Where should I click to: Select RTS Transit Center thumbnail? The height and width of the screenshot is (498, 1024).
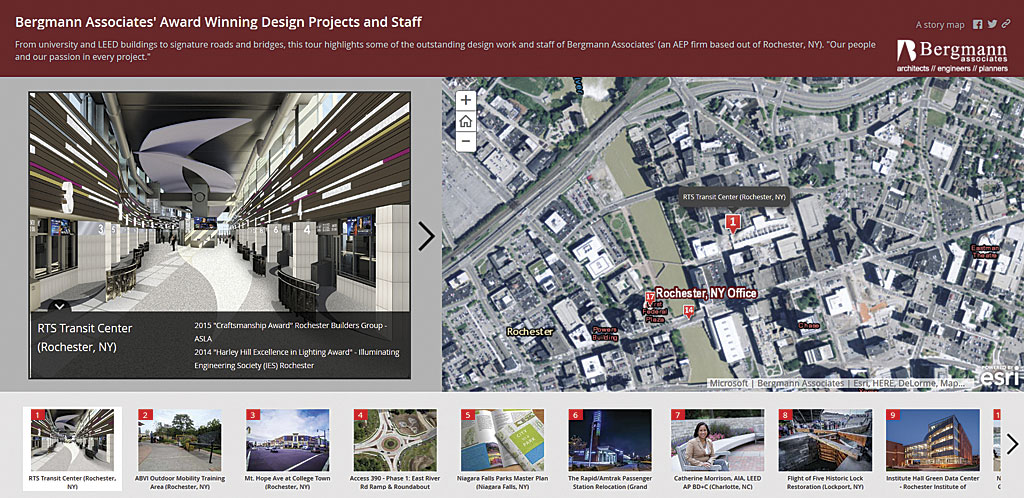(72, 449)
